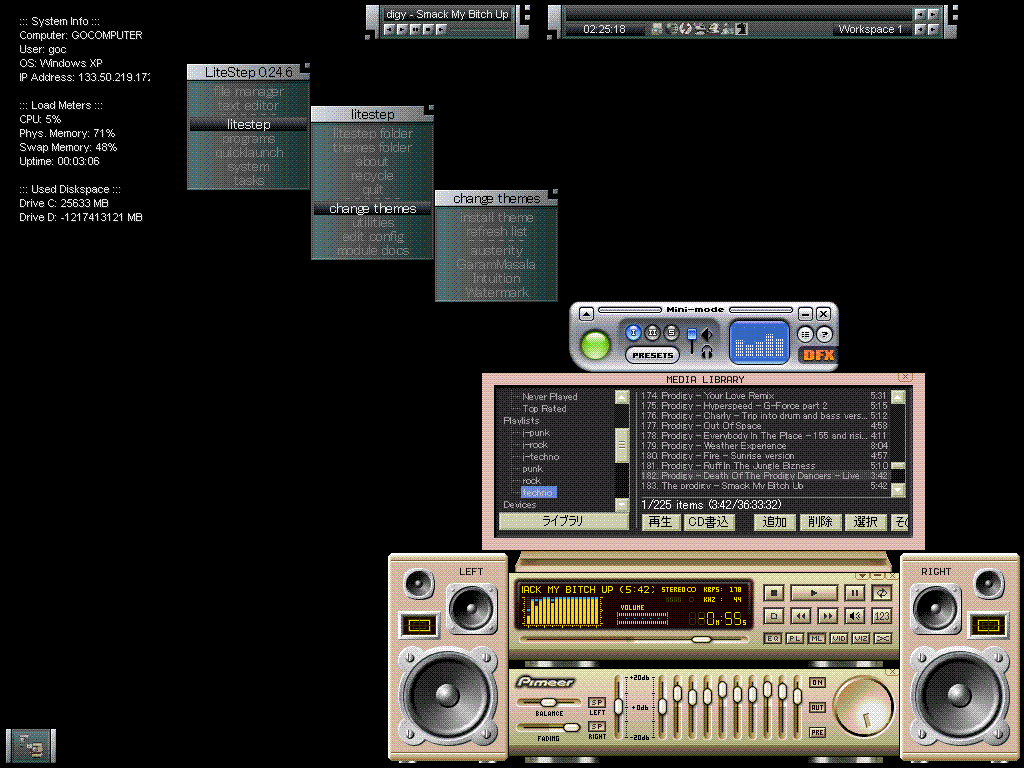Open DFX help question mark icon
This screenshot has height=770, width=1024.
click(825, 334)
